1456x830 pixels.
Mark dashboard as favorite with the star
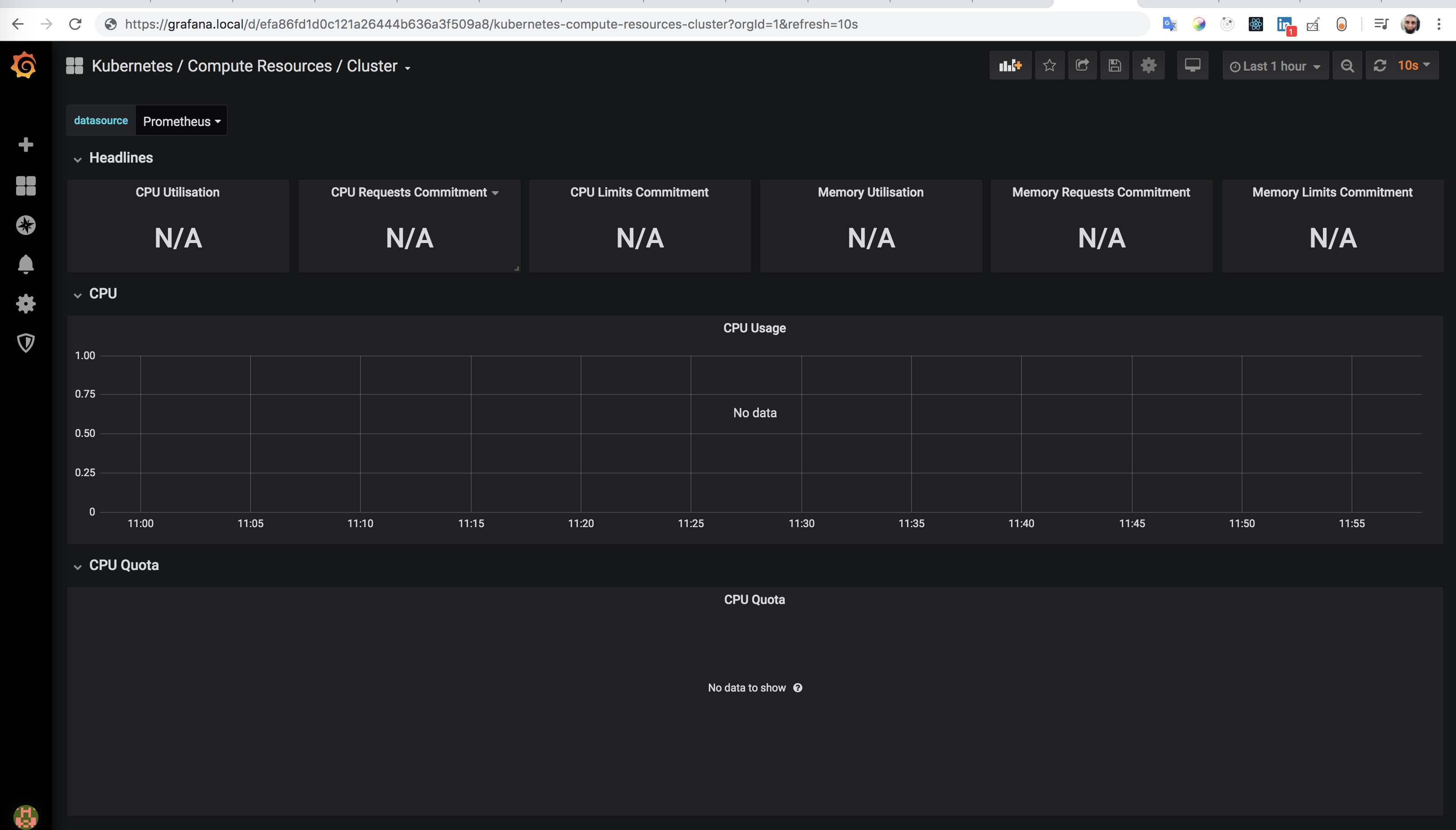pyautogui.click(x=1049, y=65)
